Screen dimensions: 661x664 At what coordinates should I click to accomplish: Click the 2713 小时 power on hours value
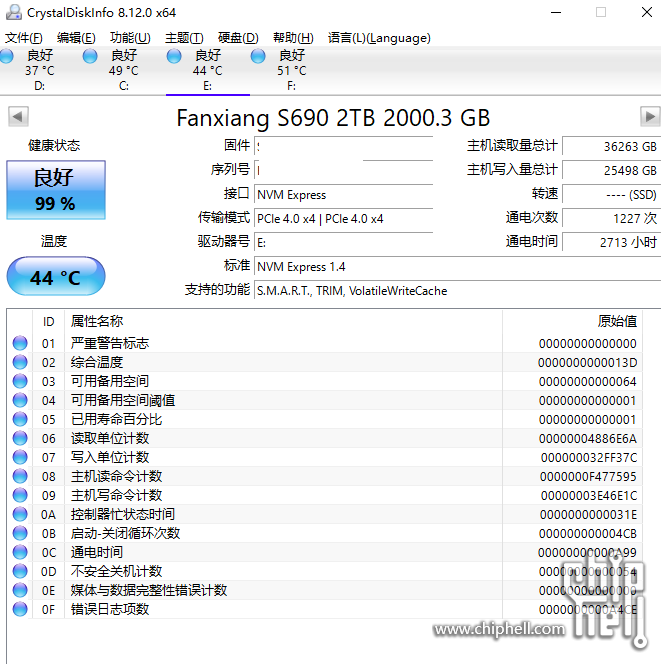pos(611,243)
